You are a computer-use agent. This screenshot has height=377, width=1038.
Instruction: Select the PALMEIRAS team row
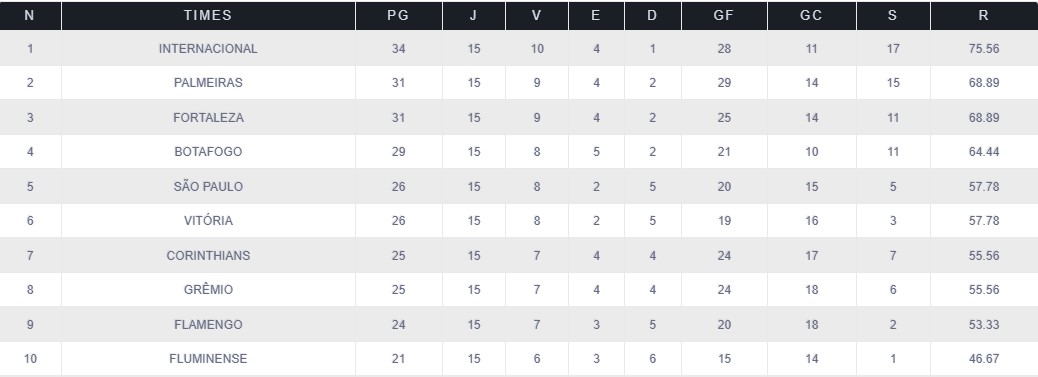519,83
